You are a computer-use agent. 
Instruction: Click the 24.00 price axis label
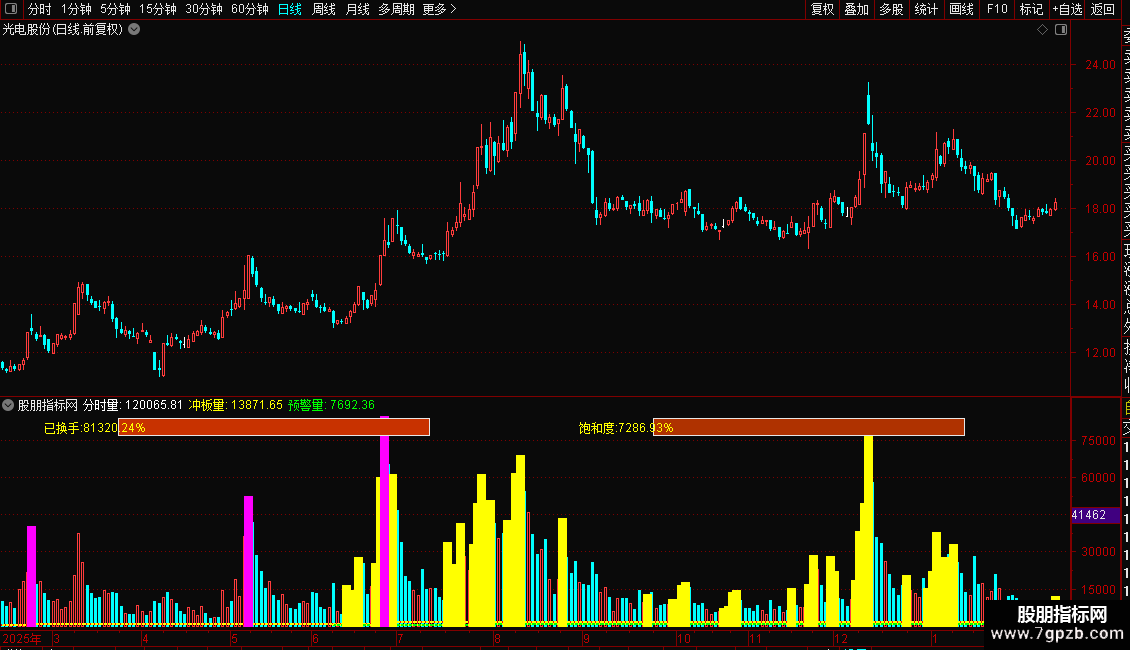tap(1100, 65)
